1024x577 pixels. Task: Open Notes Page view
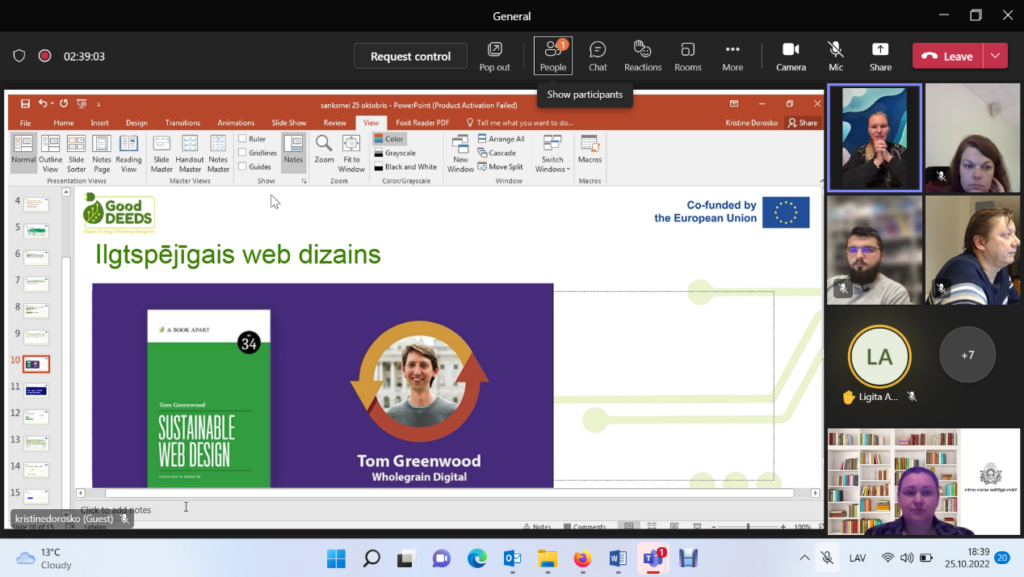pos(102,153)
